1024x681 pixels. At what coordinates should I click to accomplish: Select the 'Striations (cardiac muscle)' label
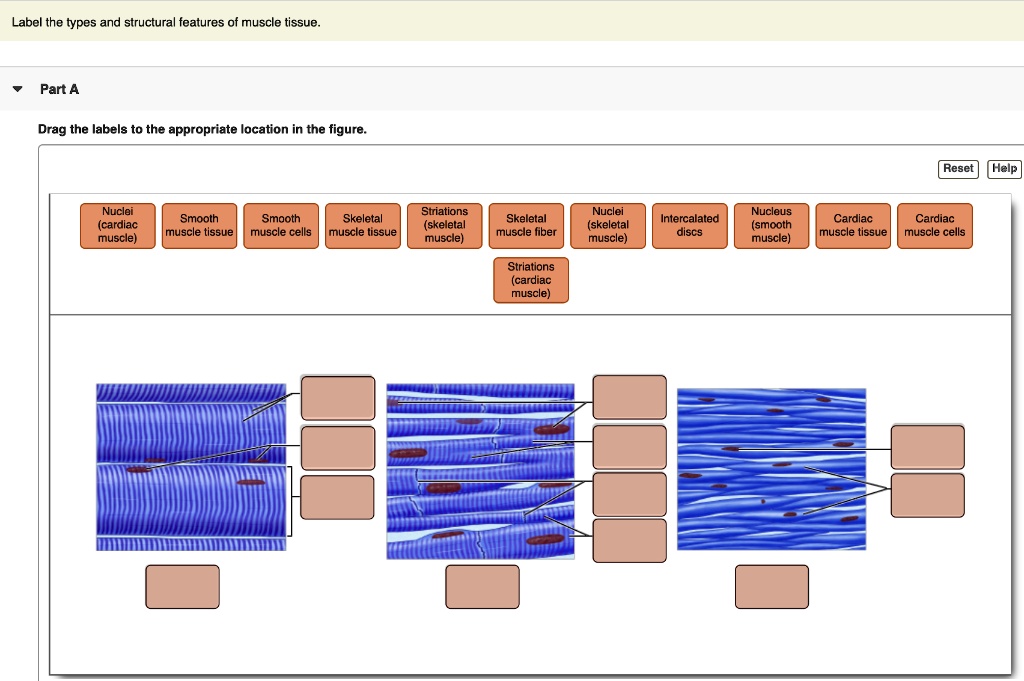[530, 280]
